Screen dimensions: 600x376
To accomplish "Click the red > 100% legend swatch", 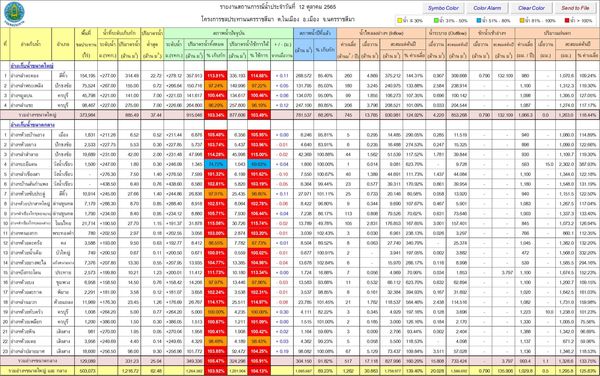I will (567, 20).
